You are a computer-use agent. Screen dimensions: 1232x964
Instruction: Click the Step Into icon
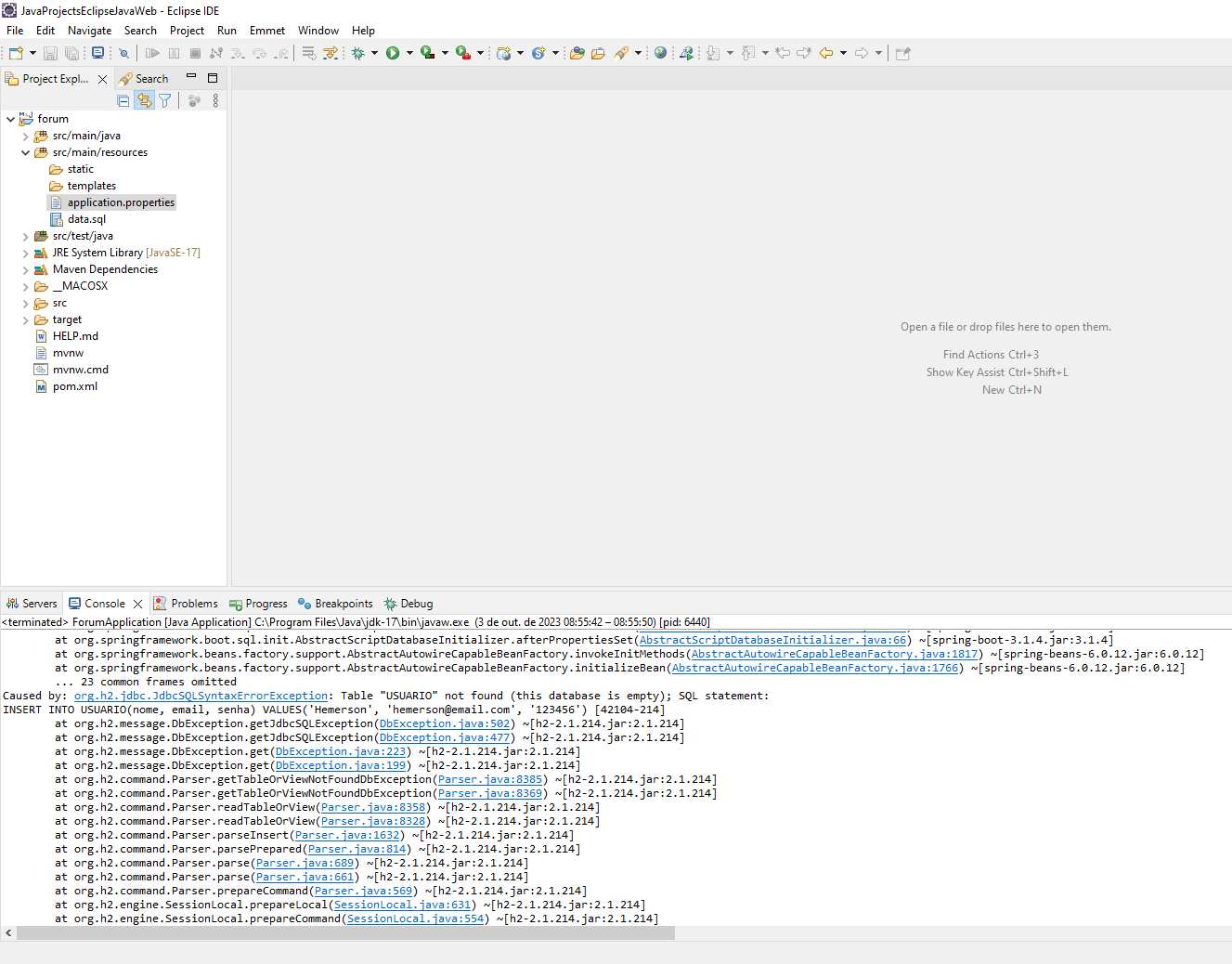(x=238, y=53)
